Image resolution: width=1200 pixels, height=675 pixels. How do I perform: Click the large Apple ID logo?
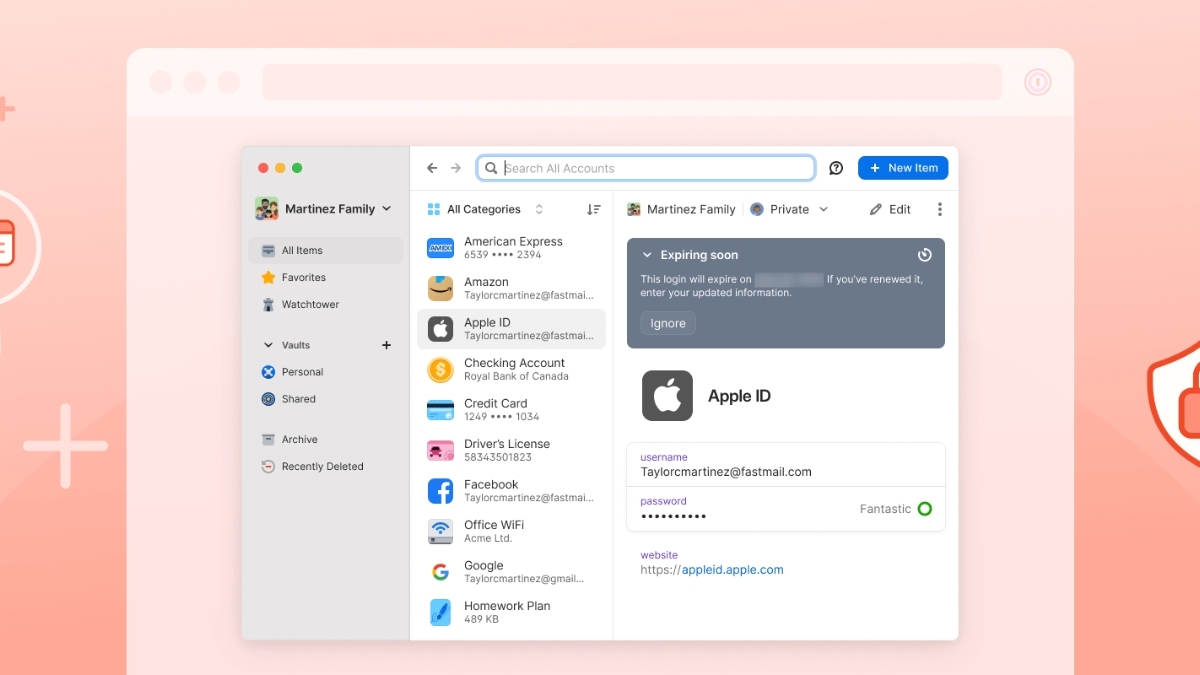[x=667, y=396]
